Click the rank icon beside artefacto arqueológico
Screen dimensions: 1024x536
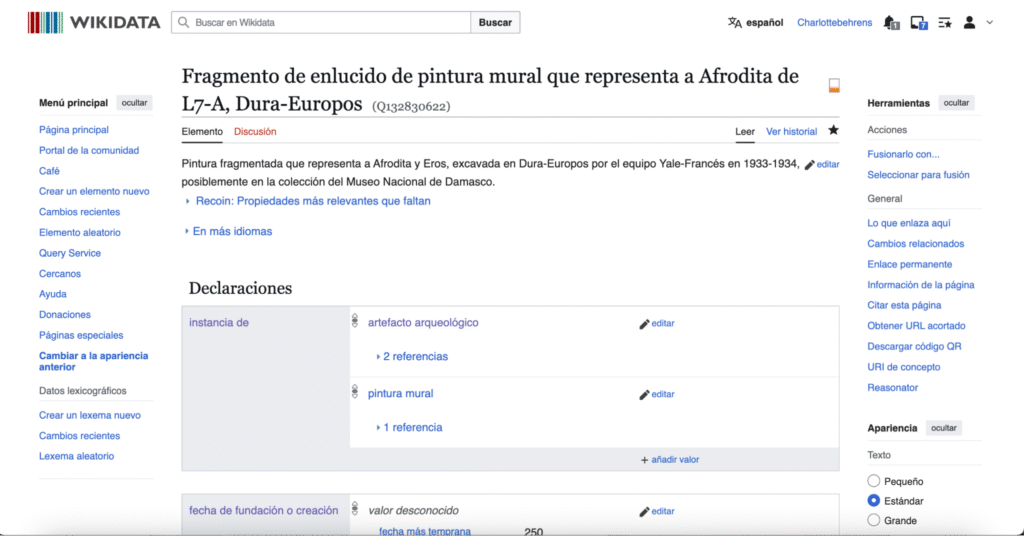coord(355,322)
